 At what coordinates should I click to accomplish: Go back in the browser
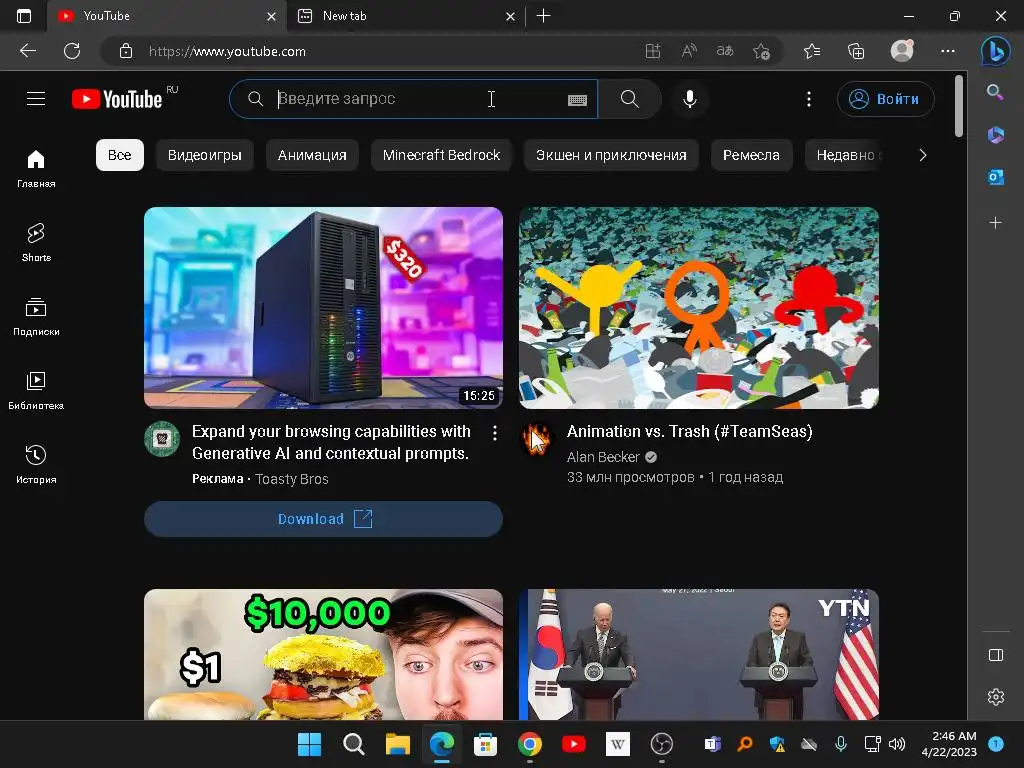28,51
